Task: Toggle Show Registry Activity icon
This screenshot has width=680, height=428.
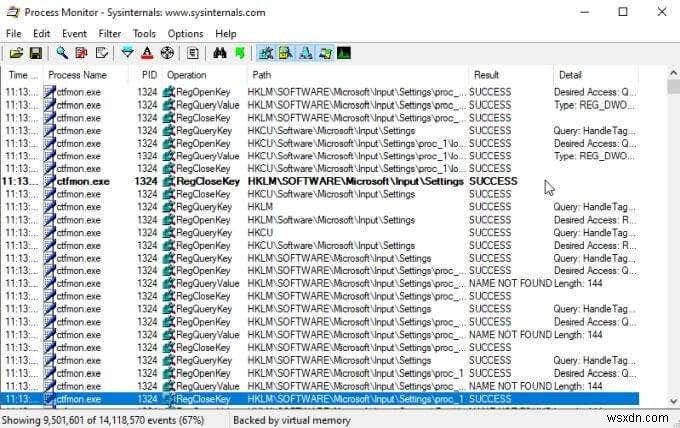Action: (x=266, y=53)
